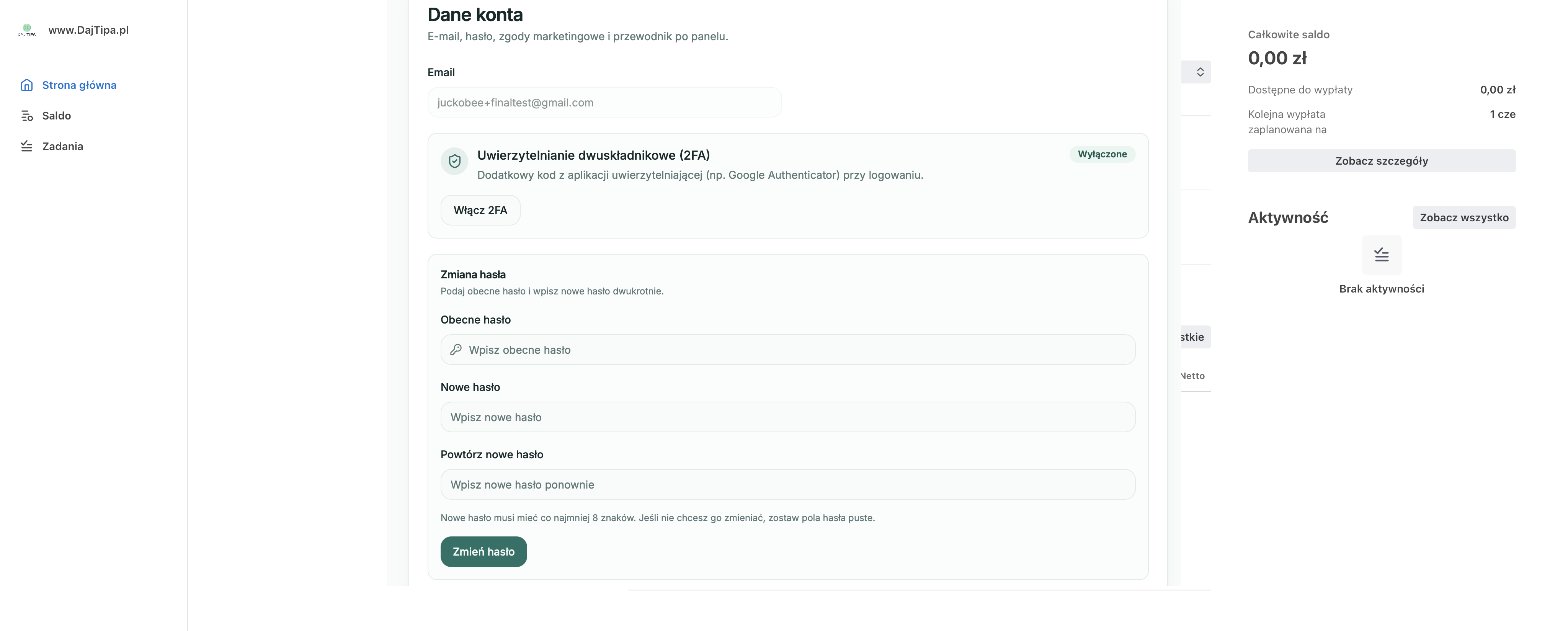Focus the Wpisz nowe hasło field
This screenshot has width=1568, height=631.
788,417
